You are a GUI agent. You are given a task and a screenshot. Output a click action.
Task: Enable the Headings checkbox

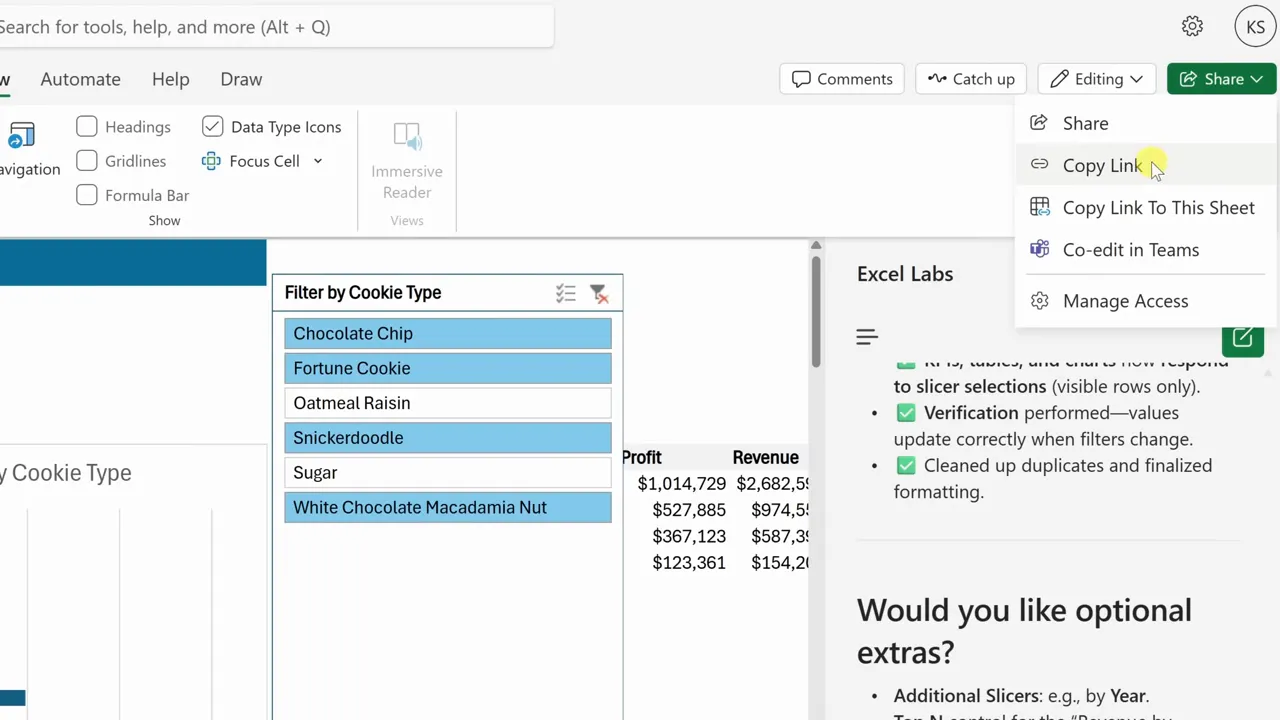pyautogui.click(x=87, y=126)
